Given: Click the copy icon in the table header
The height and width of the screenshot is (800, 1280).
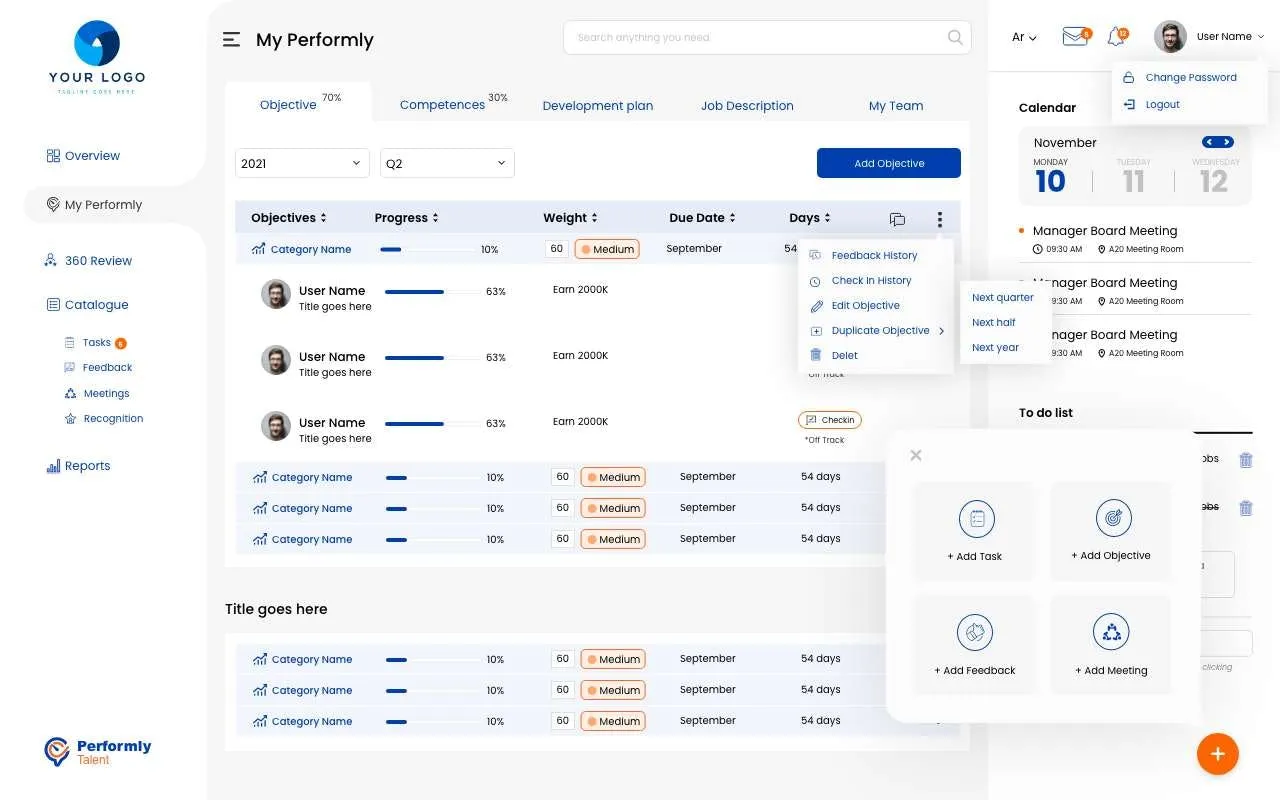Looking at the screenshot, I should coord(897,219).
